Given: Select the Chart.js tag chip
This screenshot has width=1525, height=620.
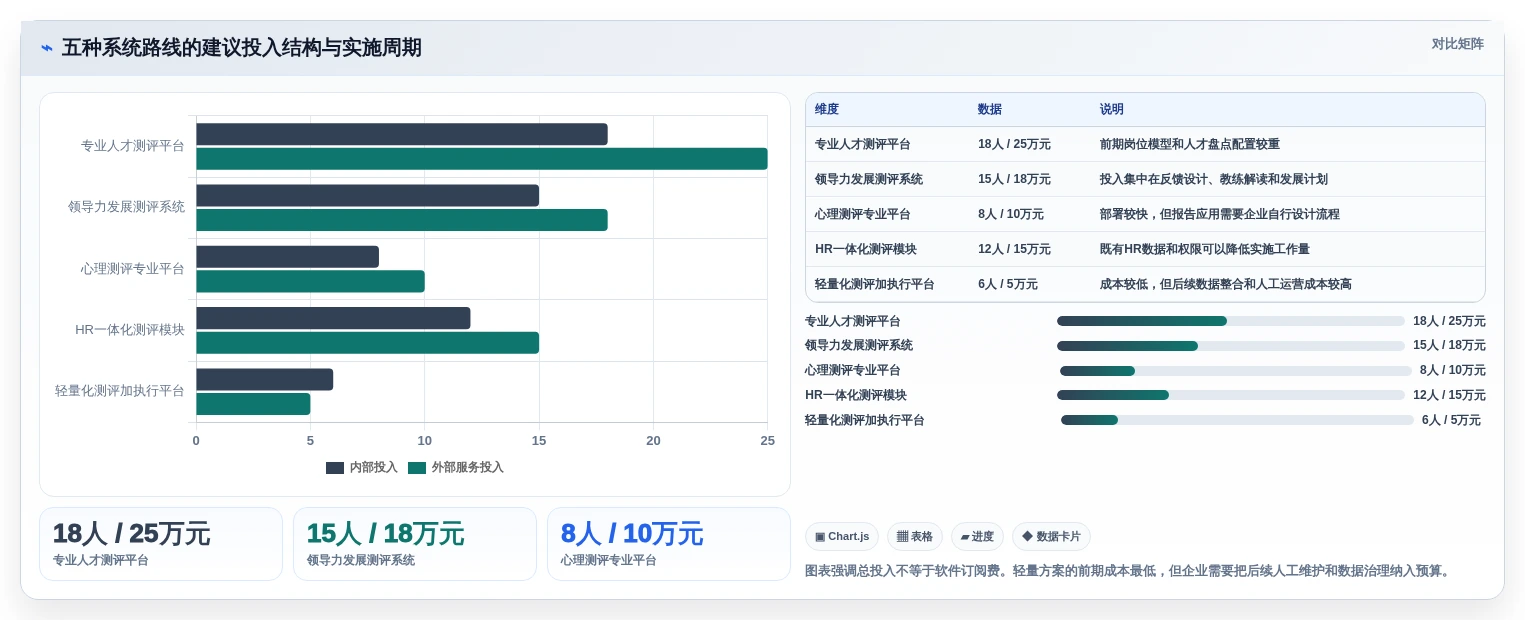Looking at the screenshot, I should [842, 537].
